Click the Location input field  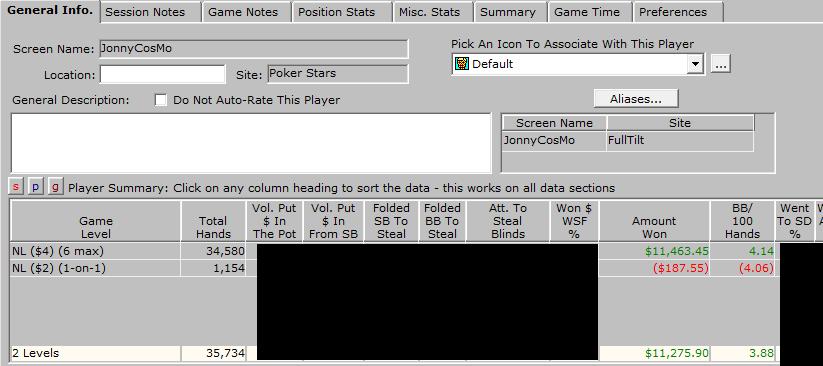point(163,74)
